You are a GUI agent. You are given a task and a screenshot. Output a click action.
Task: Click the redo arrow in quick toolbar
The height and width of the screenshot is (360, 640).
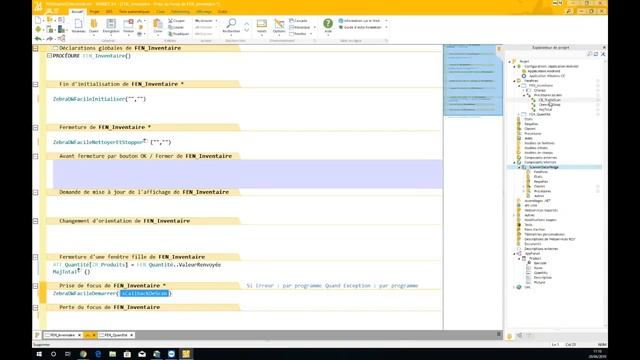(49, 39)
